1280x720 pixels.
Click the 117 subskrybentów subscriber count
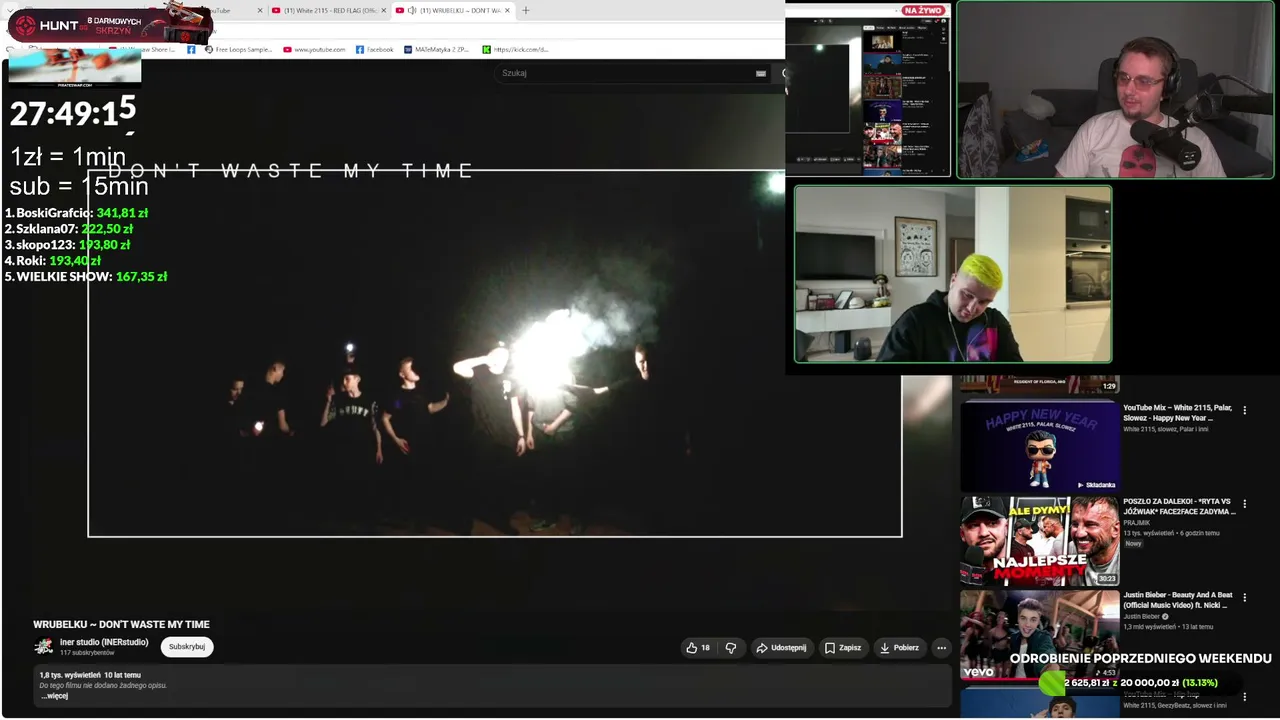tap(87, 653)
